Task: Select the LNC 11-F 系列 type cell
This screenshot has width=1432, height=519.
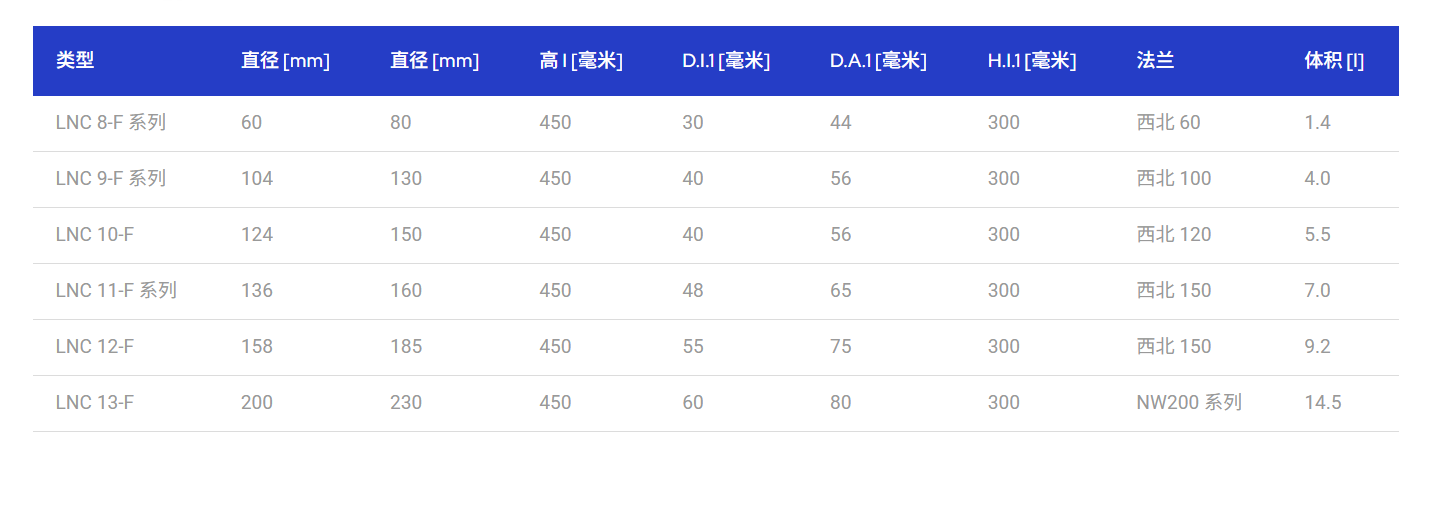Action: click(116, 291)
